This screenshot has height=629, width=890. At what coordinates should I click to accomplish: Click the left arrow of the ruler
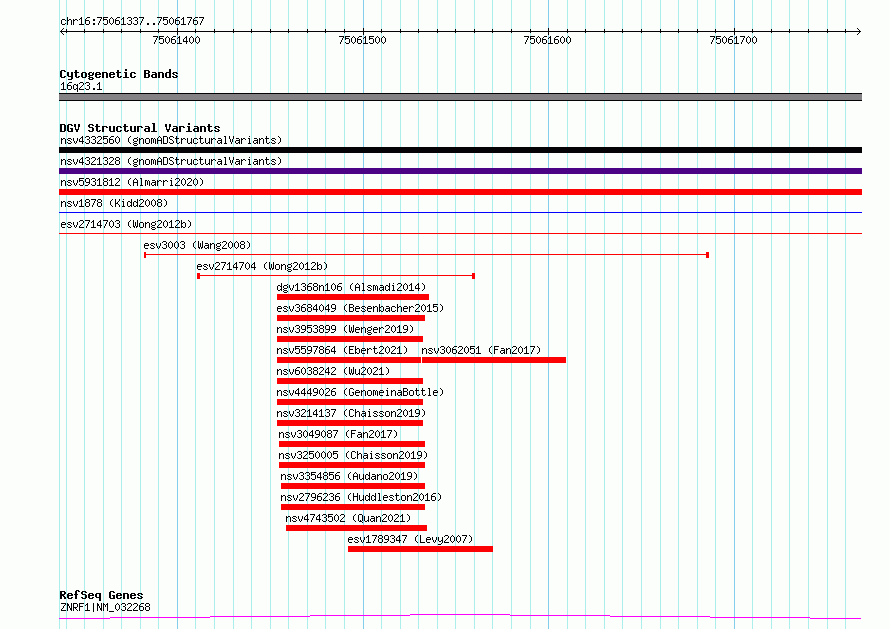coord(63,31)
